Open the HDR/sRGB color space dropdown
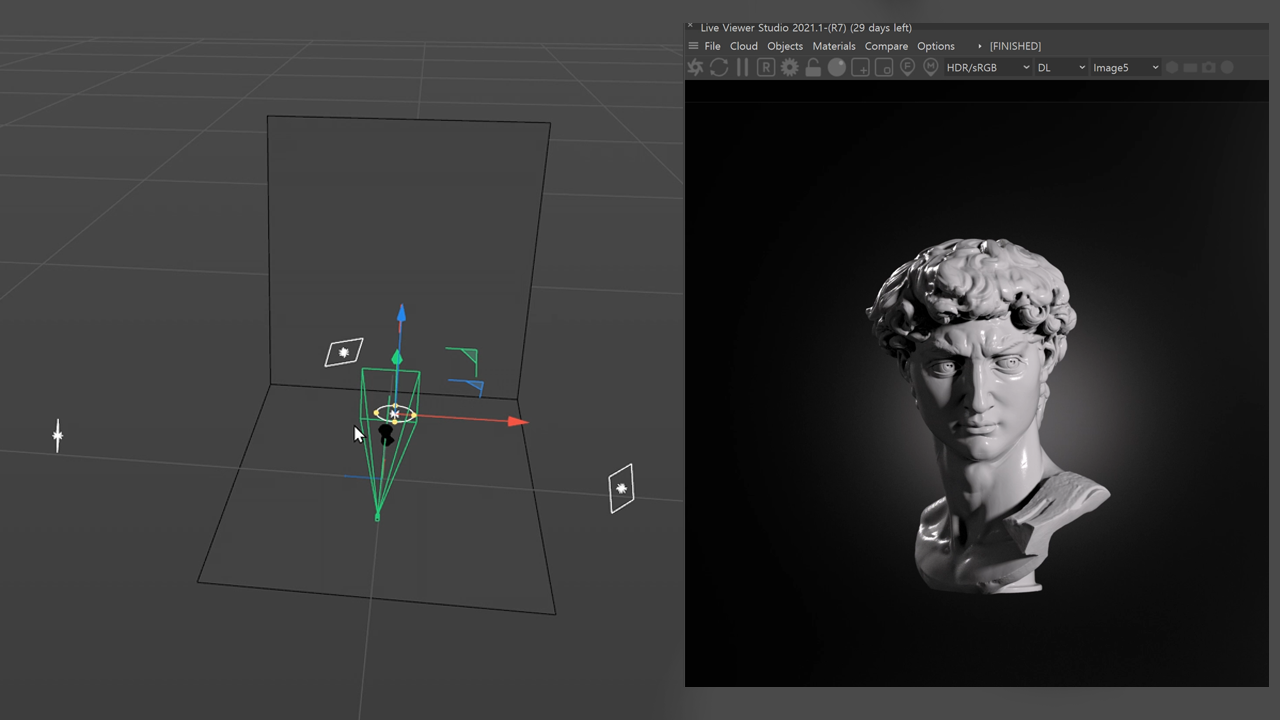Viewport: 1280px width, 720px height. (x=988, y=67)
